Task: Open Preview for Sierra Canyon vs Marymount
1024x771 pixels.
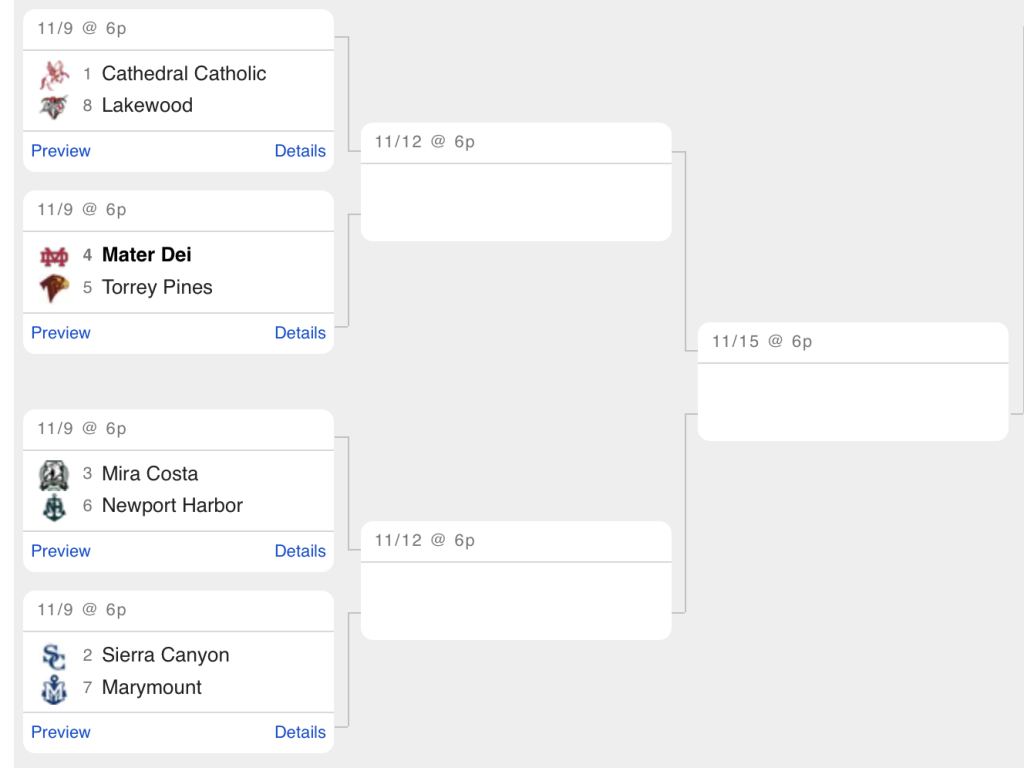Action: 61,732
